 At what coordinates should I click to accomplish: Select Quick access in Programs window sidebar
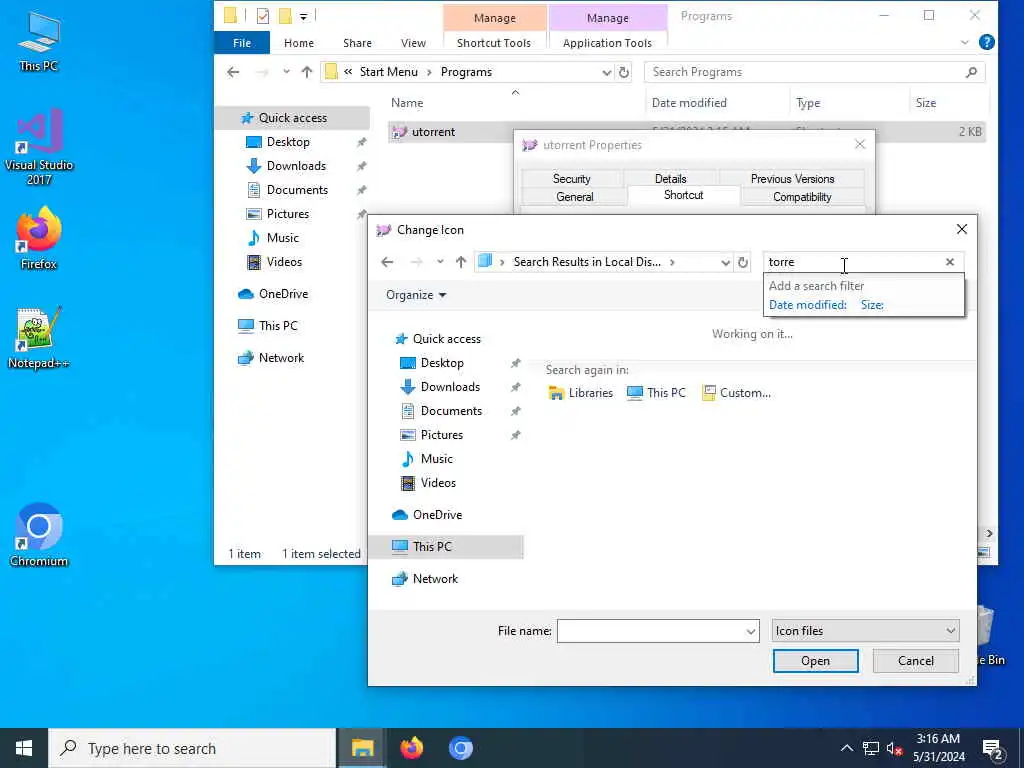292,118
